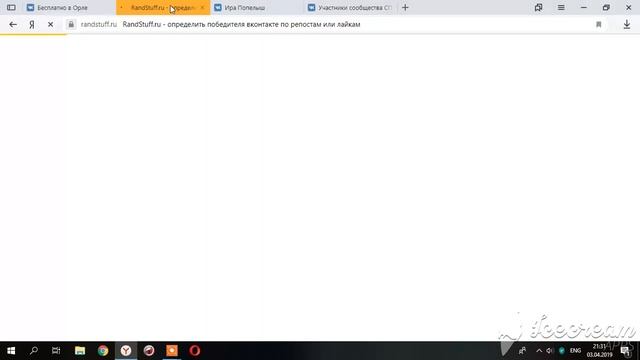Open the Yandex browser hamburger menu
The height and width of the screenshot is (360, 640).
561,7
